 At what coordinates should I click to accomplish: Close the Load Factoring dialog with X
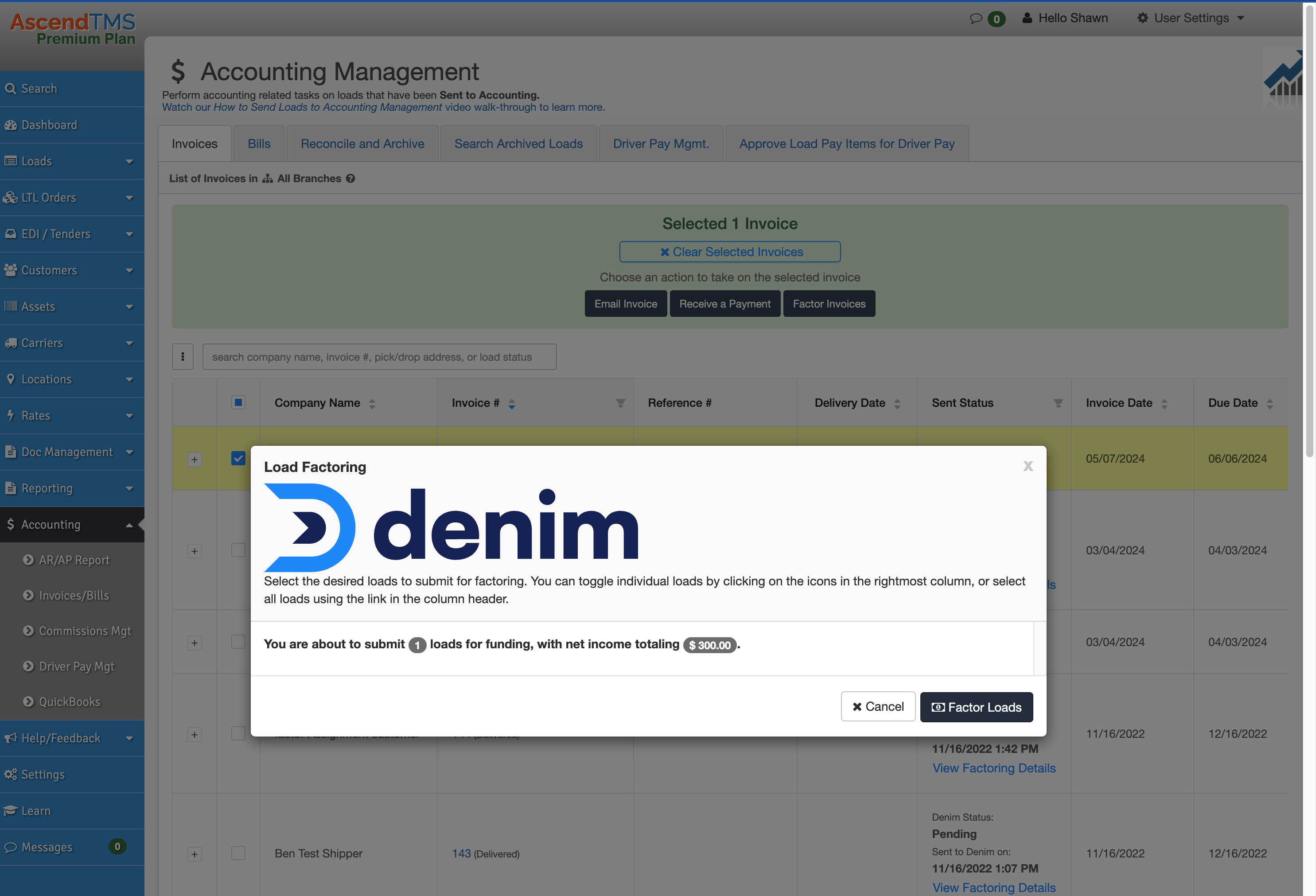click(1028, 466)
